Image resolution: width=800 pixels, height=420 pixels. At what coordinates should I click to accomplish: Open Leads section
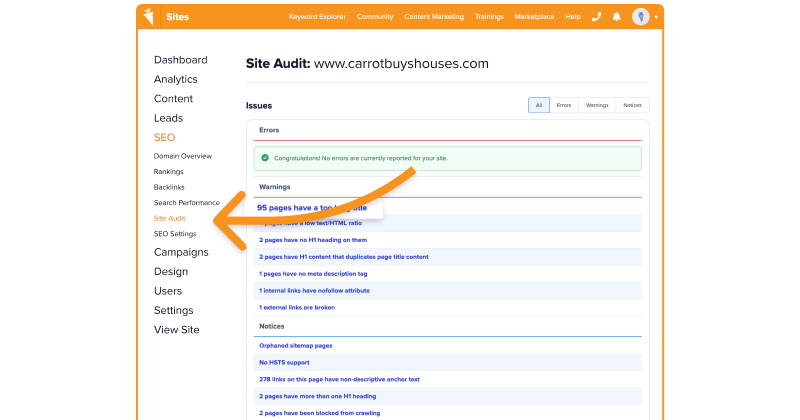coord(168,118)
